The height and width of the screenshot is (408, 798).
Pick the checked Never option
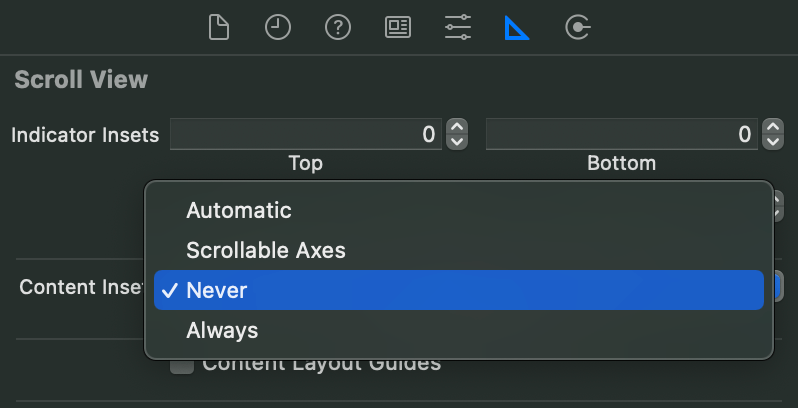click(x=459, y=290)
